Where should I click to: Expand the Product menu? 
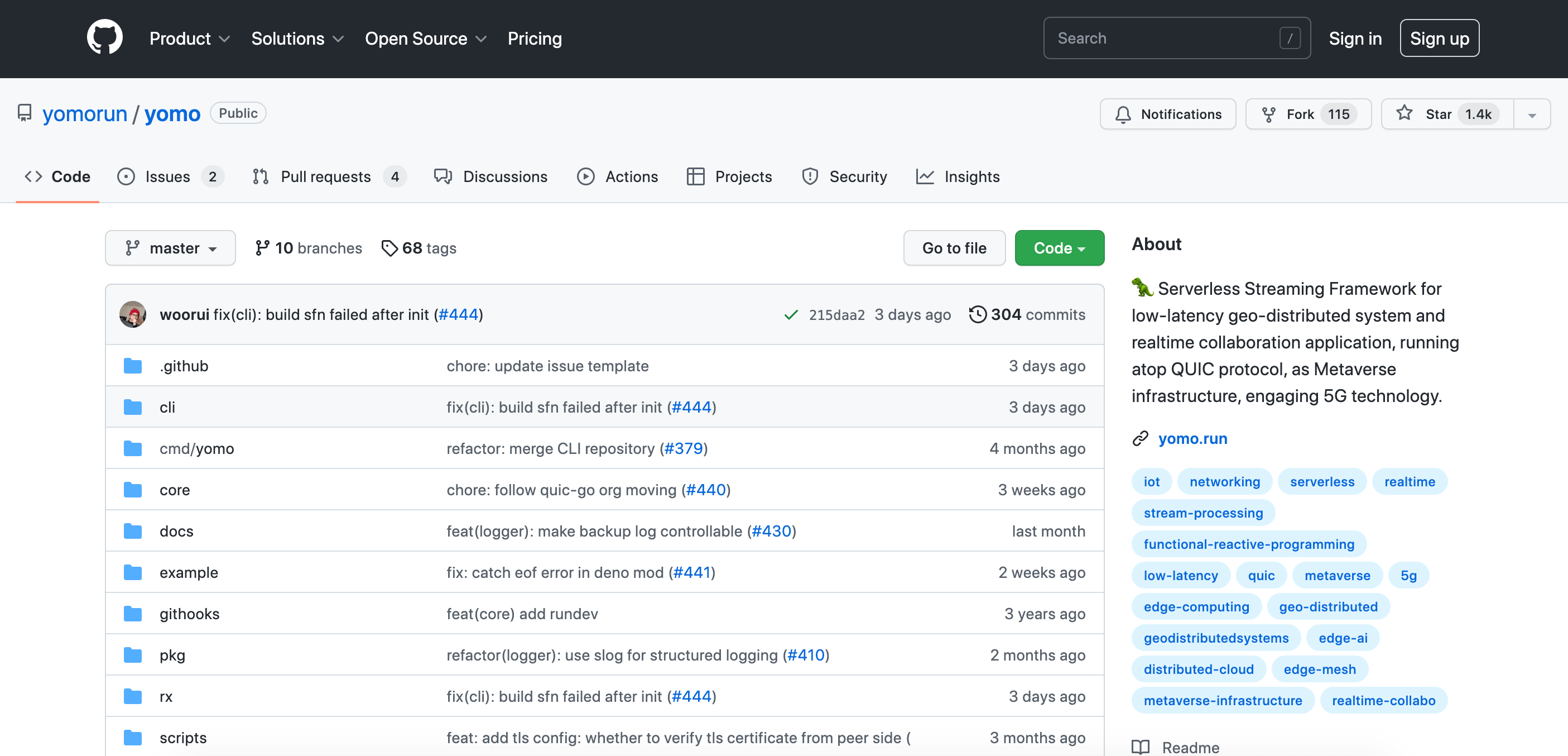pos(189,39)
